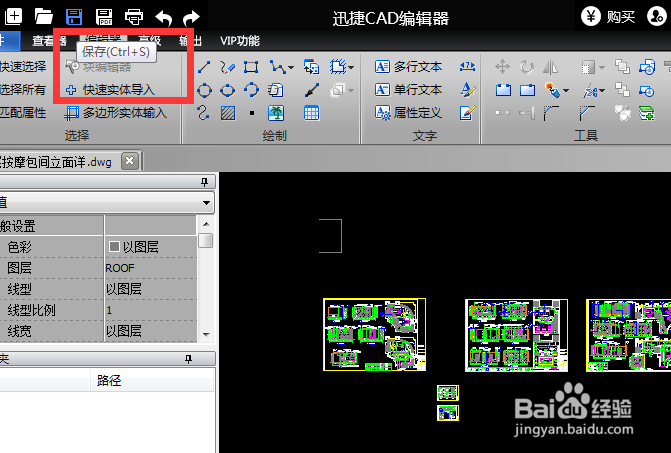This screenshot has height=453, width=671.
Task: Click 快速选择 quick select
Action: point(23,66)
